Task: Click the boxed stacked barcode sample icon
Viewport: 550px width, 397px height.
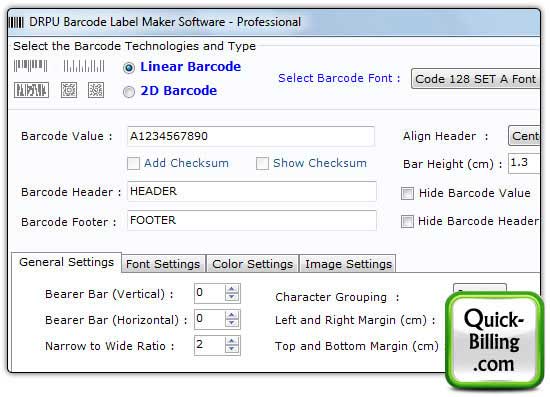Action: (32, 90)
